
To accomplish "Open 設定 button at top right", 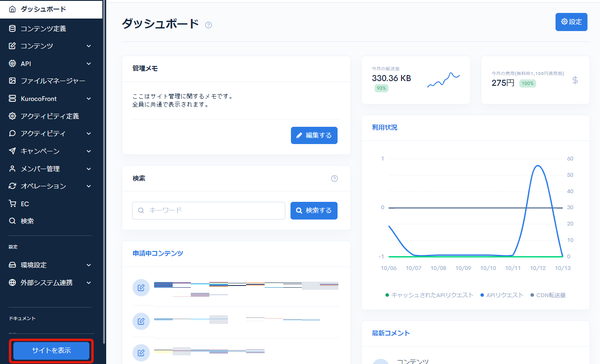I will (x=571, y=22).
